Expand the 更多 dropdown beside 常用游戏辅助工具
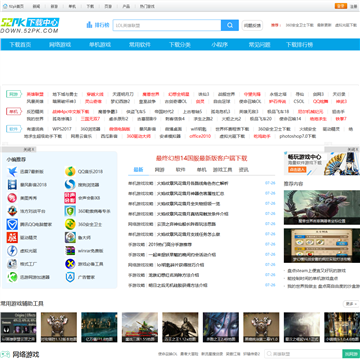 (351, 304)
